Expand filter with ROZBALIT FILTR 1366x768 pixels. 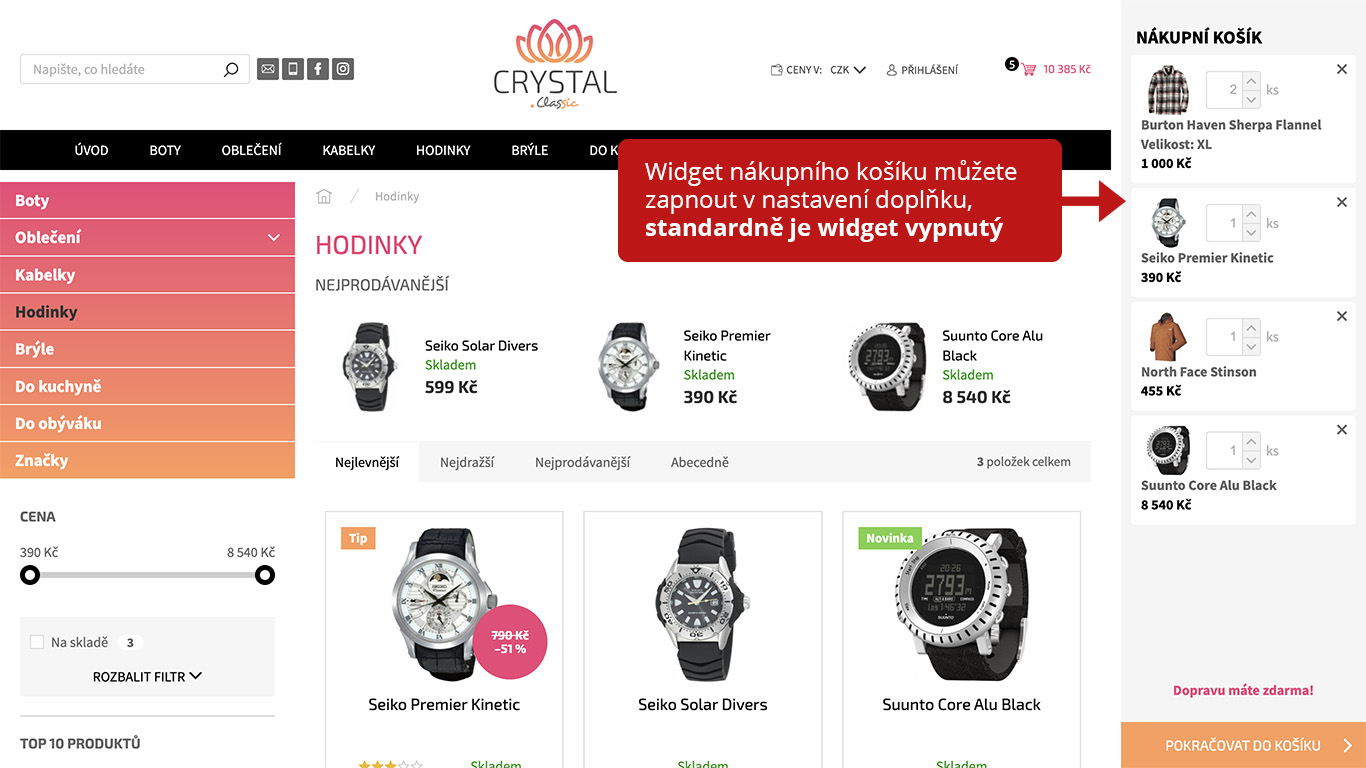(147, 677)
